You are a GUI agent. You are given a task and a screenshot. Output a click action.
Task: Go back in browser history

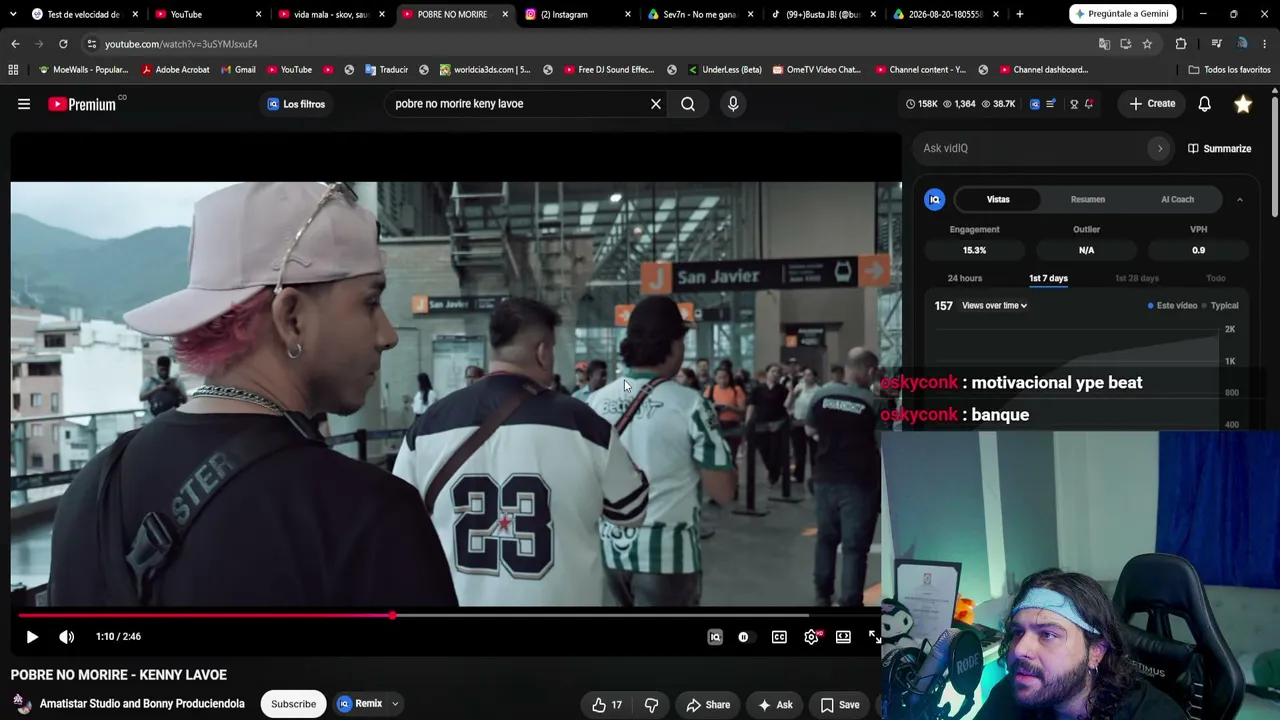pos(15,44)
